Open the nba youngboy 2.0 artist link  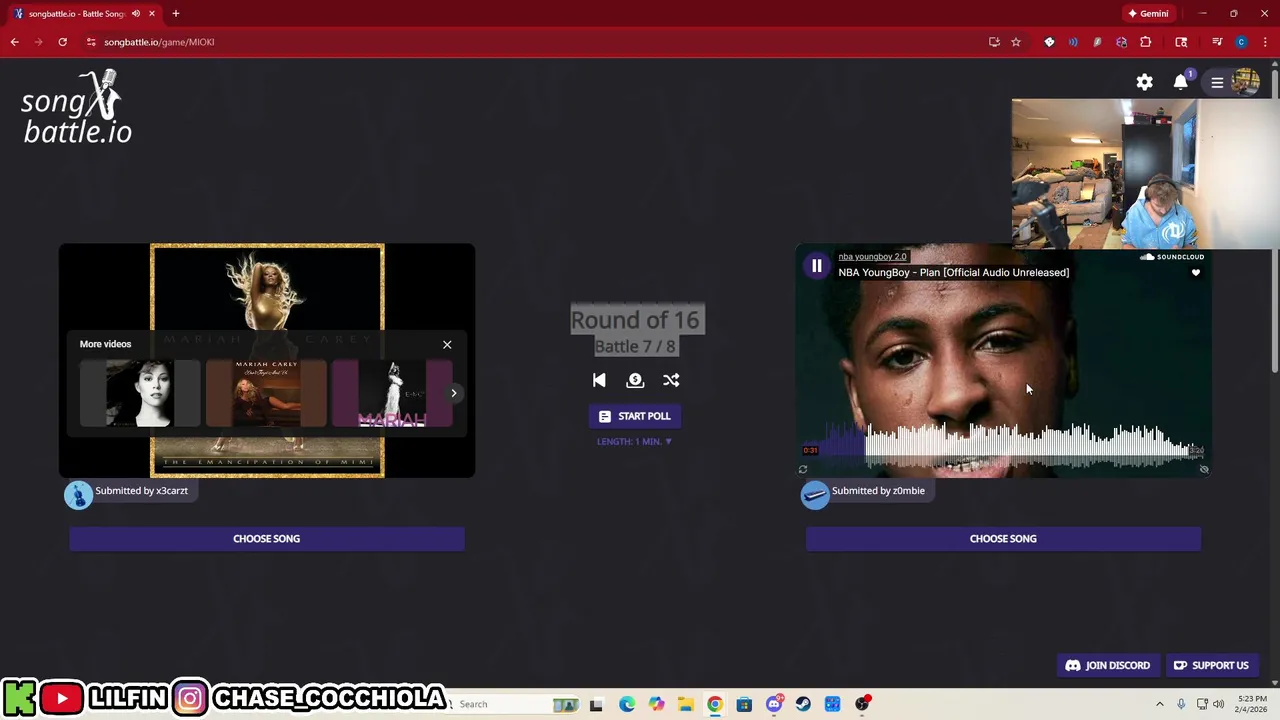(x=872, y=257)
